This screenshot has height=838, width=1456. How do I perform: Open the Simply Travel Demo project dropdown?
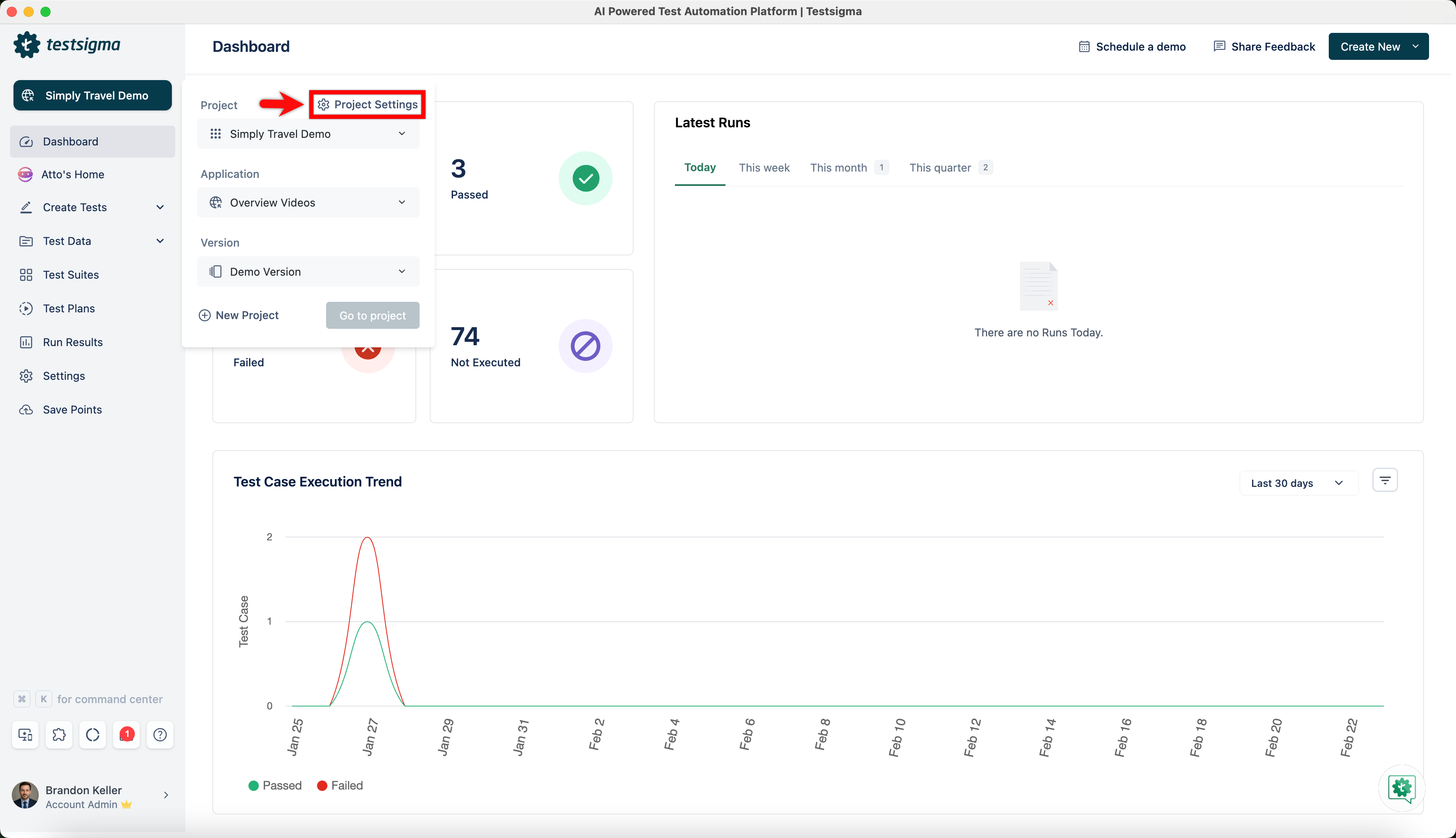click(x=308, y=134)
